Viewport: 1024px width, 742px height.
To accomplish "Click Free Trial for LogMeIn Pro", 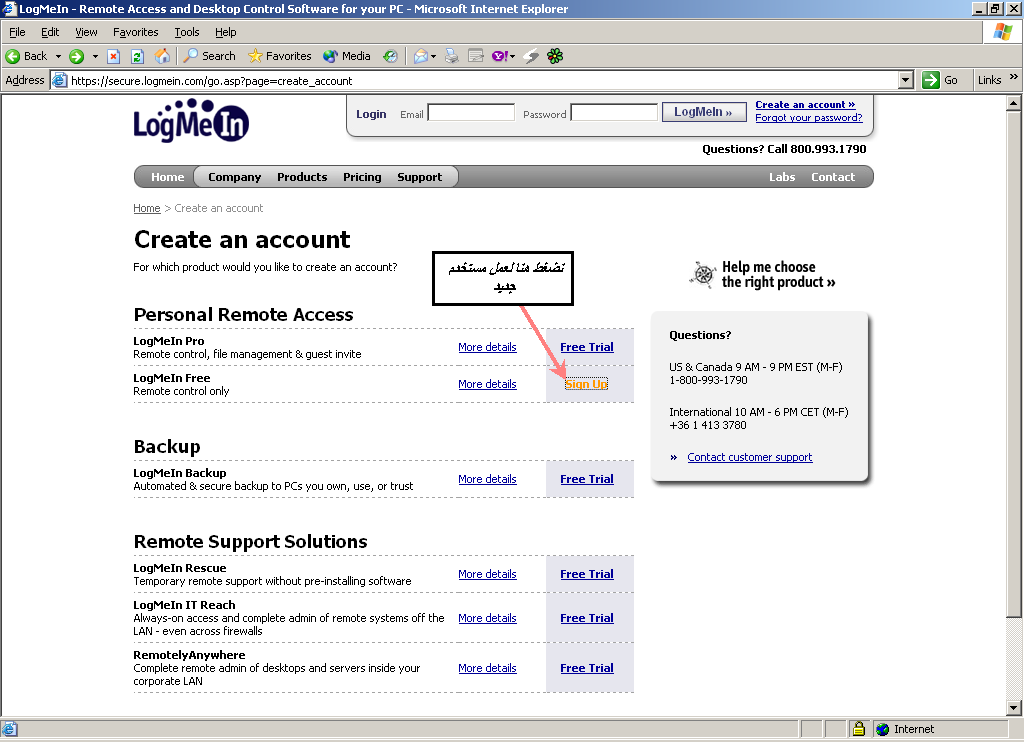I will (586, 347).
